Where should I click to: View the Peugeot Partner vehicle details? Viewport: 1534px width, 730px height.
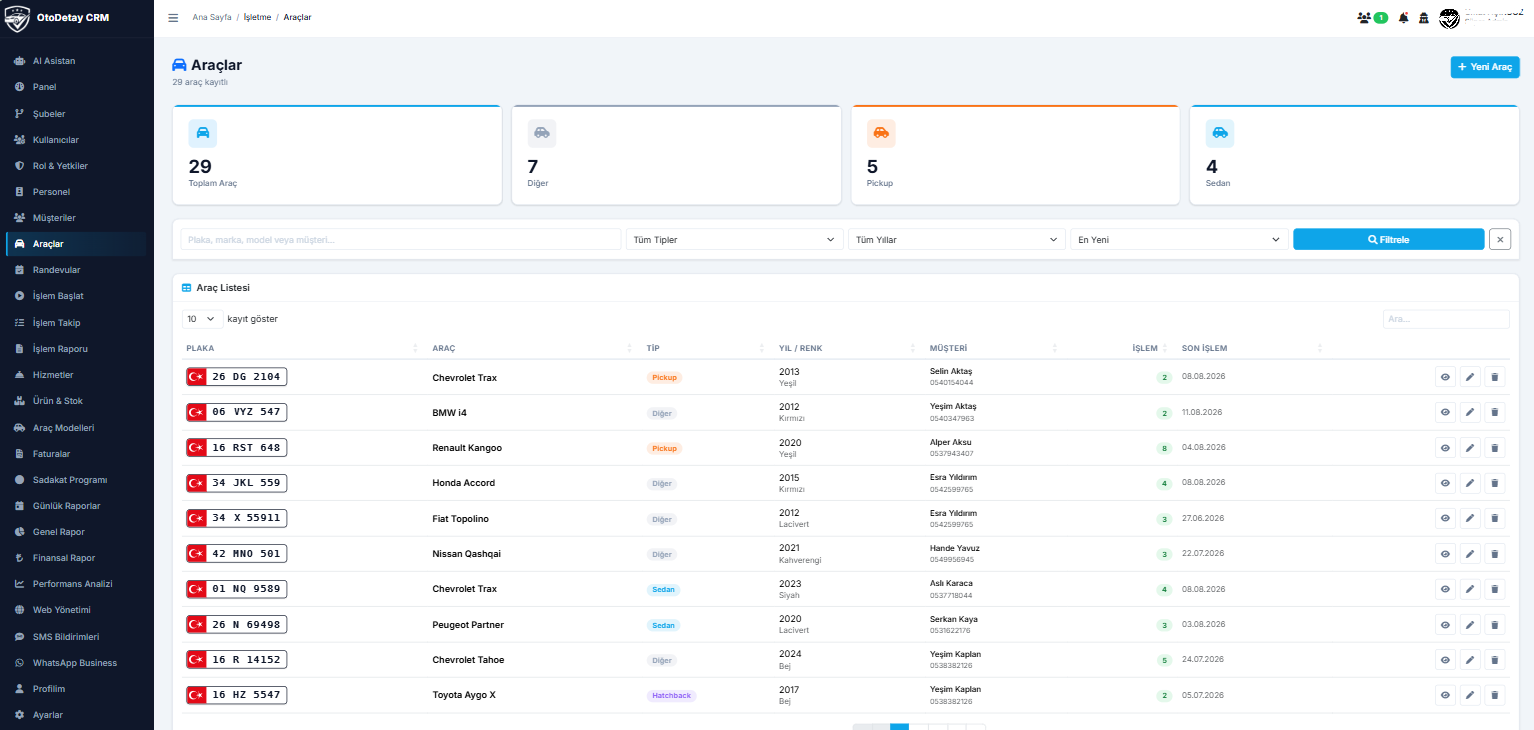(1445, 625)
